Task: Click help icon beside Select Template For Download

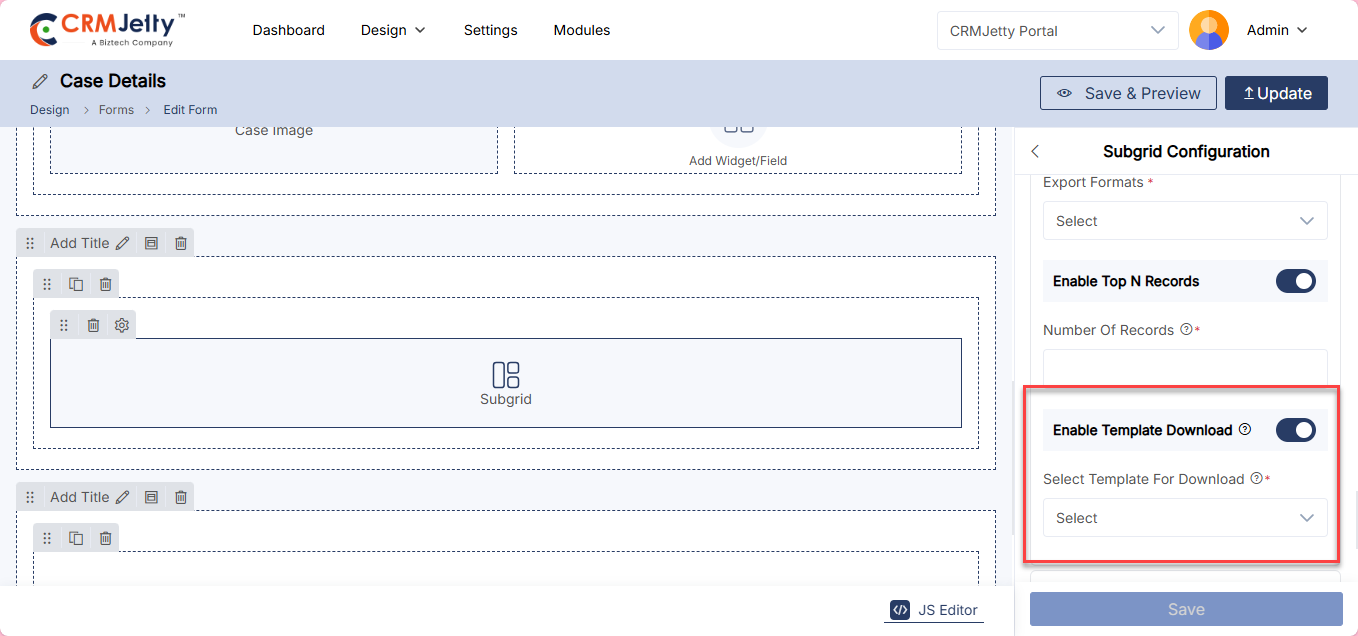Action: pyautogui.click(x=1256, y=478)
